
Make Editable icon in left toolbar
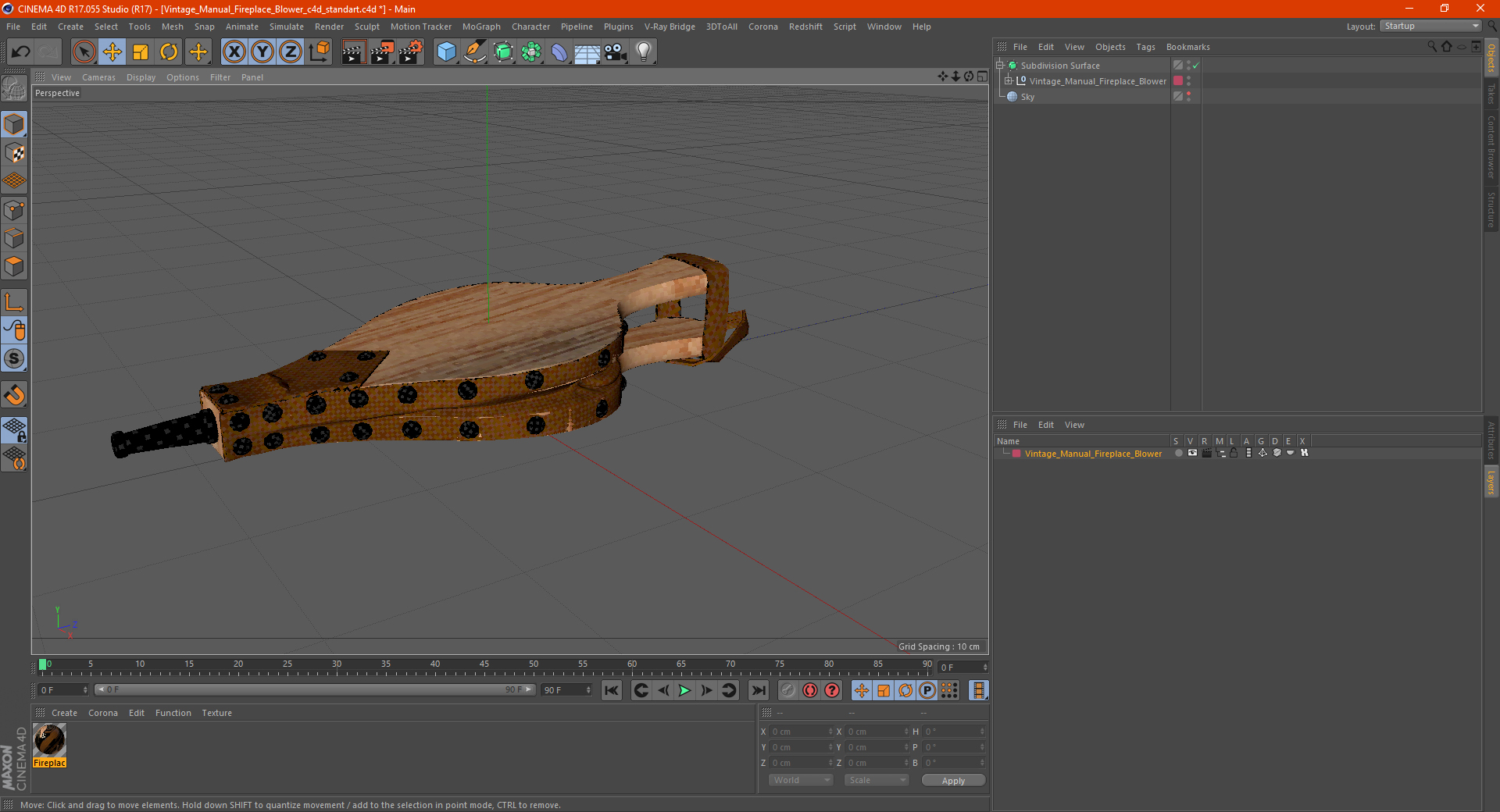click(x=14, y=89)
